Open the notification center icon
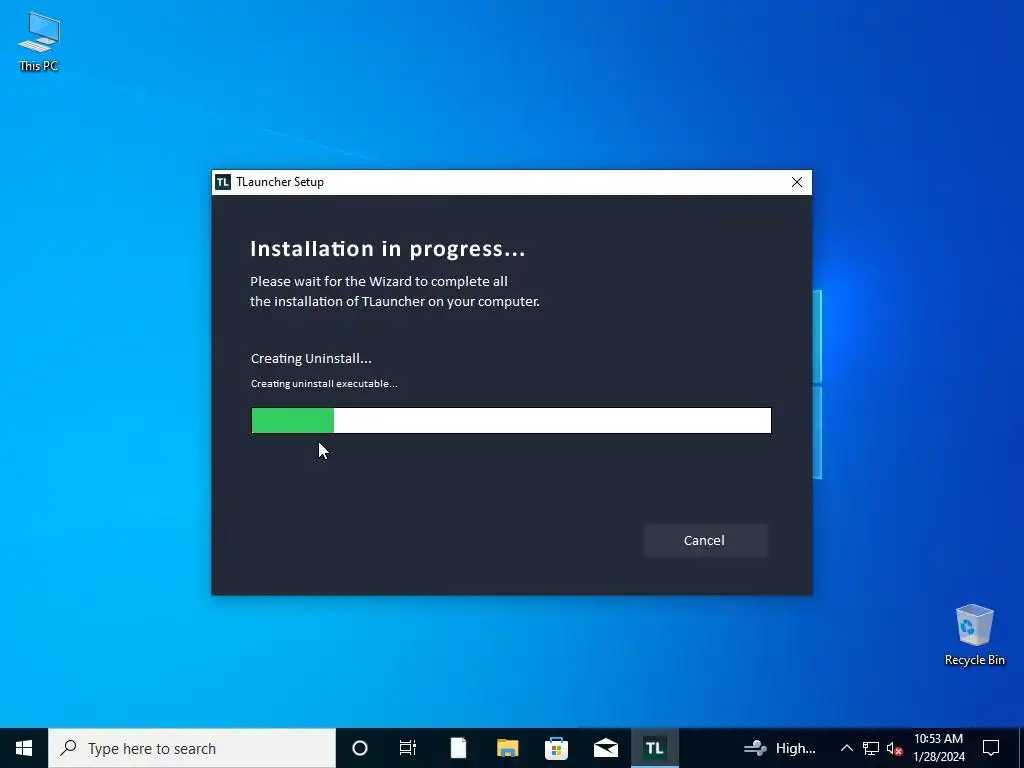Screen dimensions: 1024x768 click(991, 748)
